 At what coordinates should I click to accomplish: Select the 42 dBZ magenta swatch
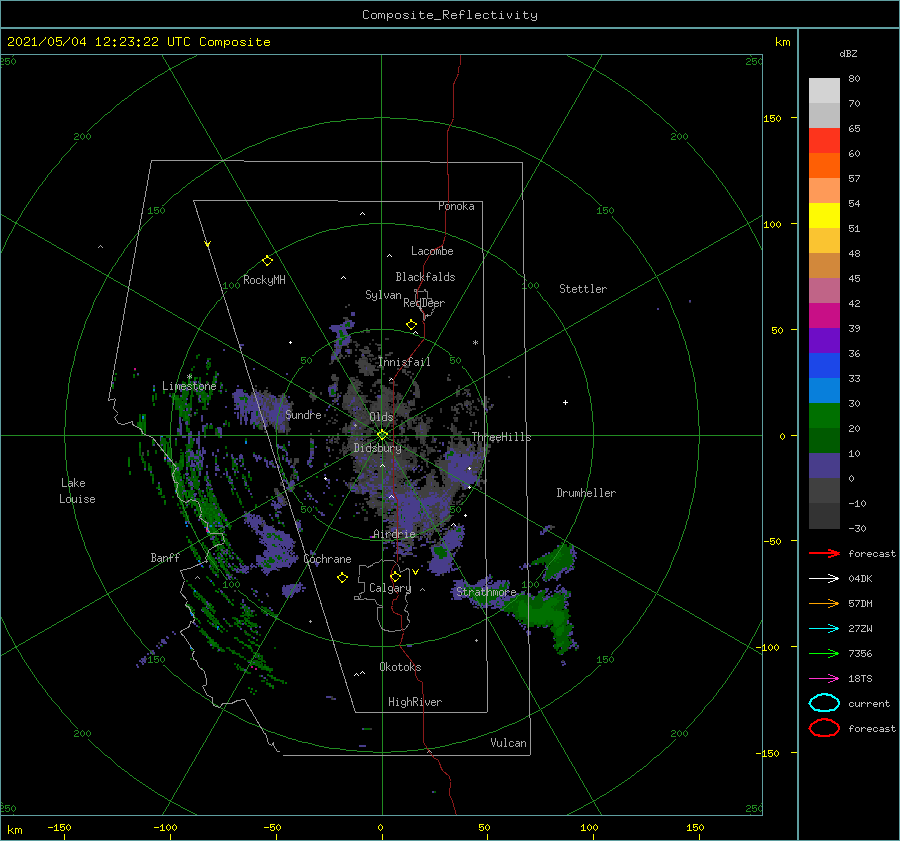coord(824,315)
